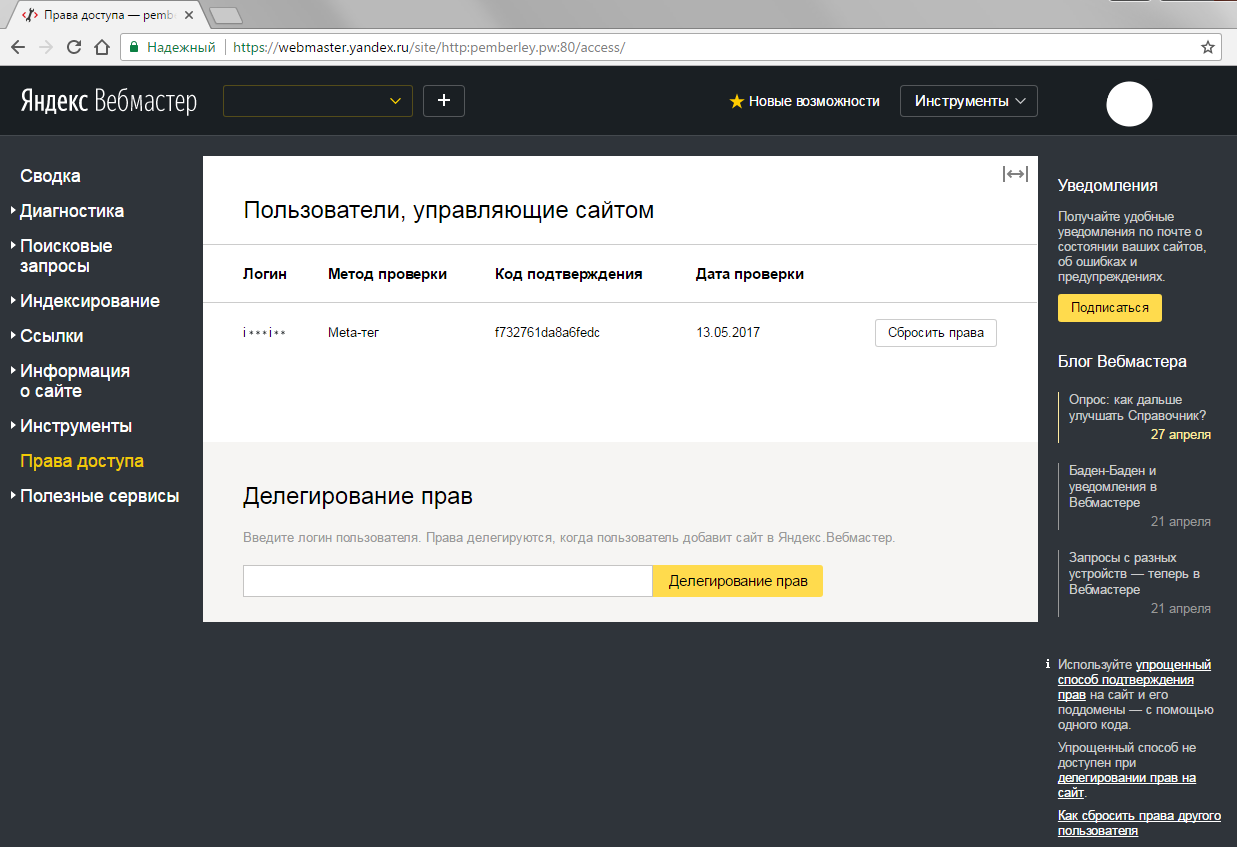Image resolution: width=1237 pixels, height=847 pixels.
Task: Click Сбросить права button
Action: pyautogui.click(x=936, y=333)
